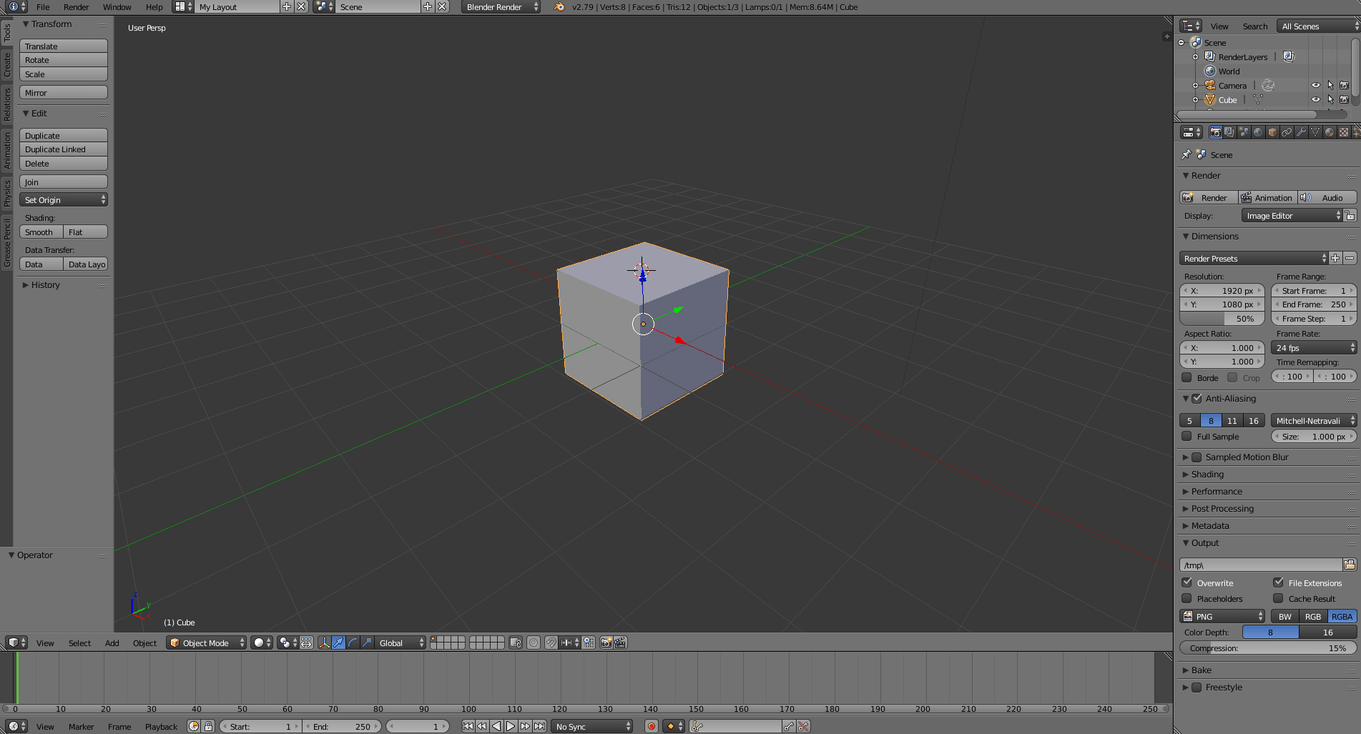Image resolution: width=1361 pixels, height=734 pixels.
Task: Select the World properties tab
Action: pyautogui.click(x=1258, y=131)
